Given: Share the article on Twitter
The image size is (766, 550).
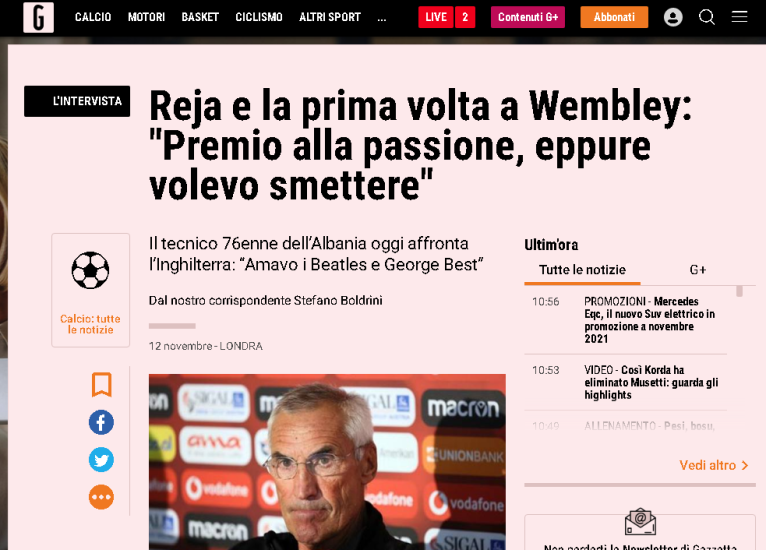Looking at the screenshot, I should tap(101, 460).
